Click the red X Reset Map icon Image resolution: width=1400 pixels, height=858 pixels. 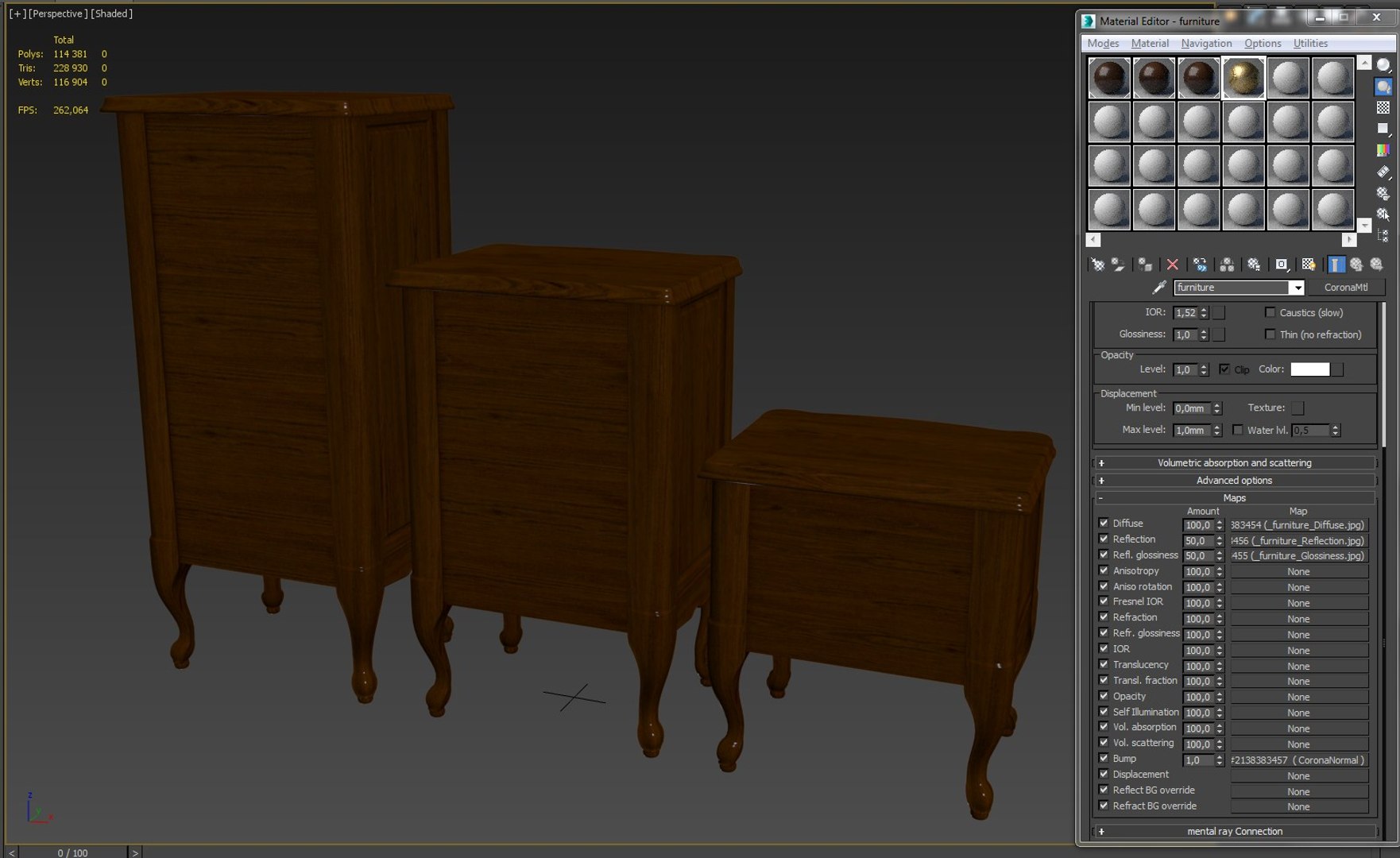tap(1172, 265)
